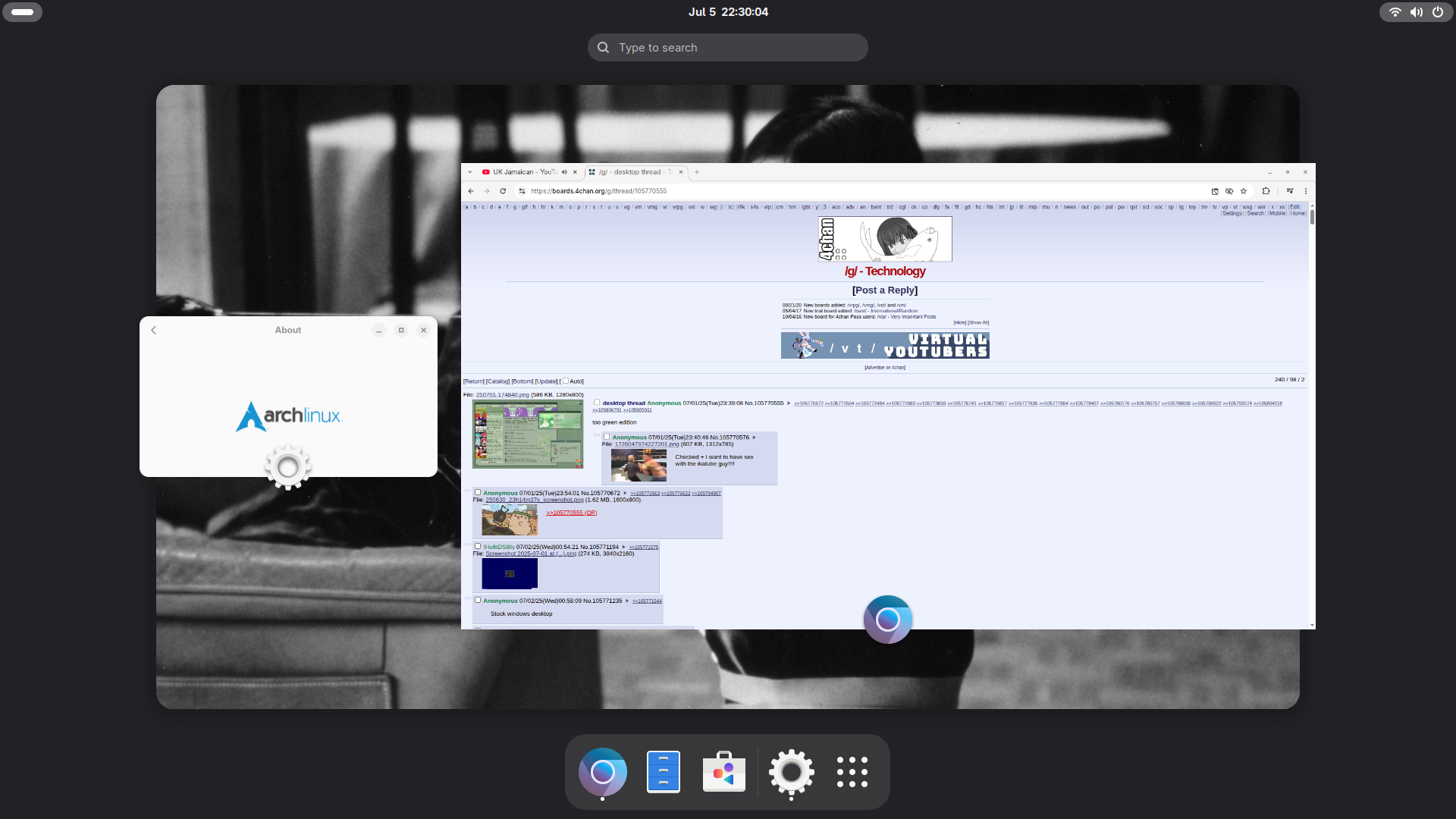
Task: Check the box for post No.105770576
Action: (x=607, y=437)
